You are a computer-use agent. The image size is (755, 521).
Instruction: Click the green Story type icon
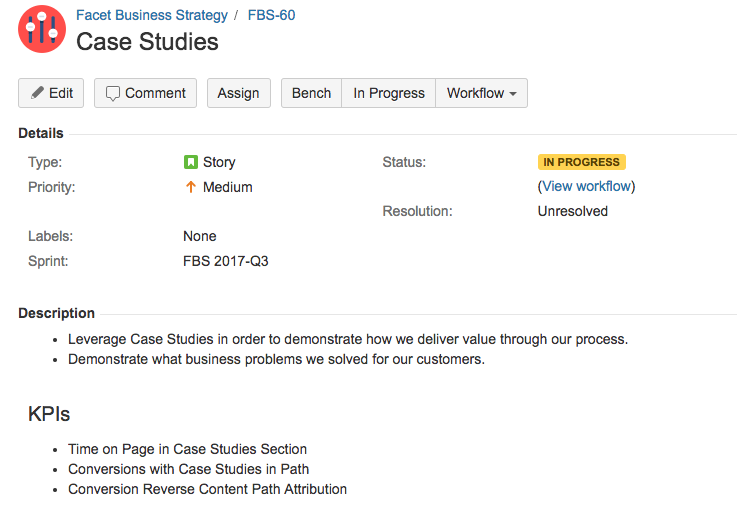point(191,162)
